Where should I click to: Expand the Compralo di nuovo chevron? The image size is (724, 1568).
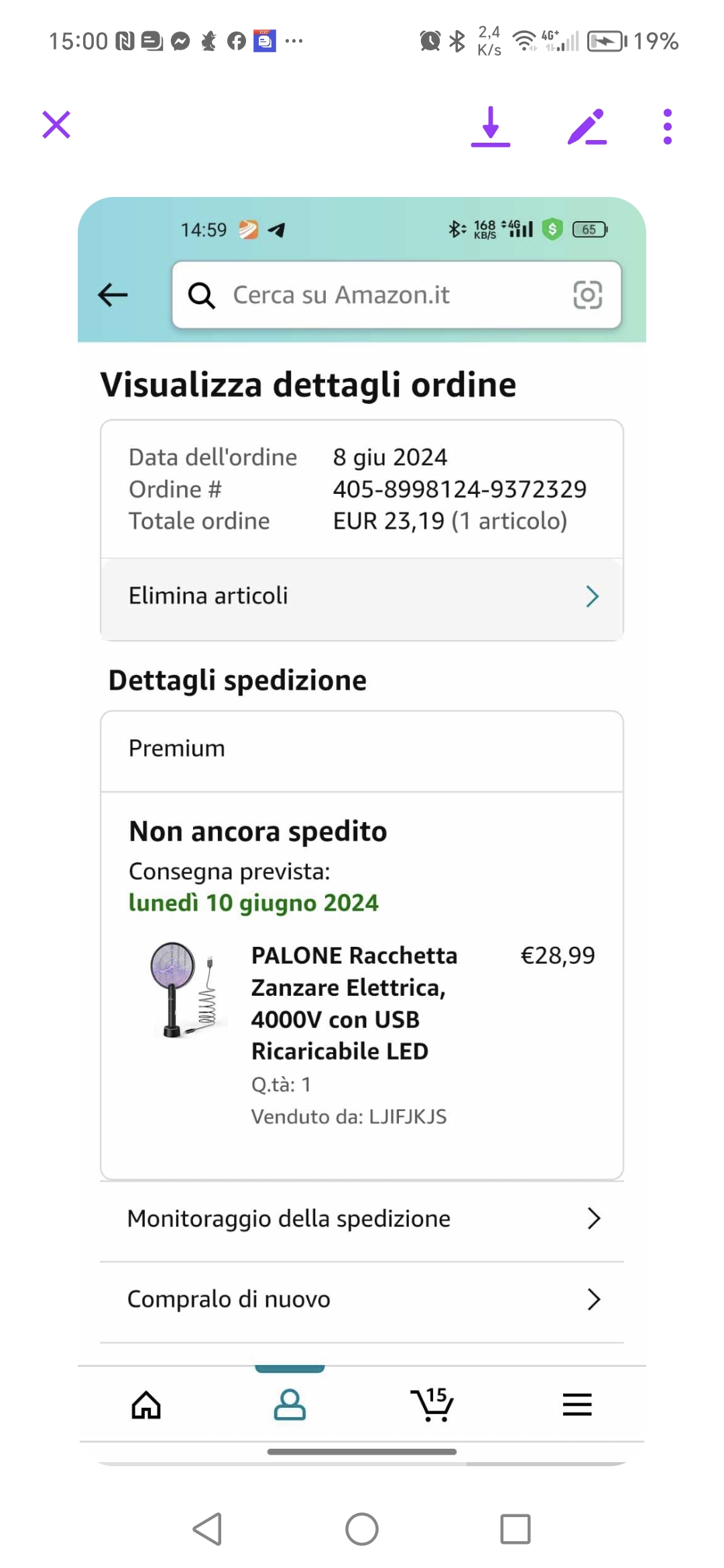593,1299
